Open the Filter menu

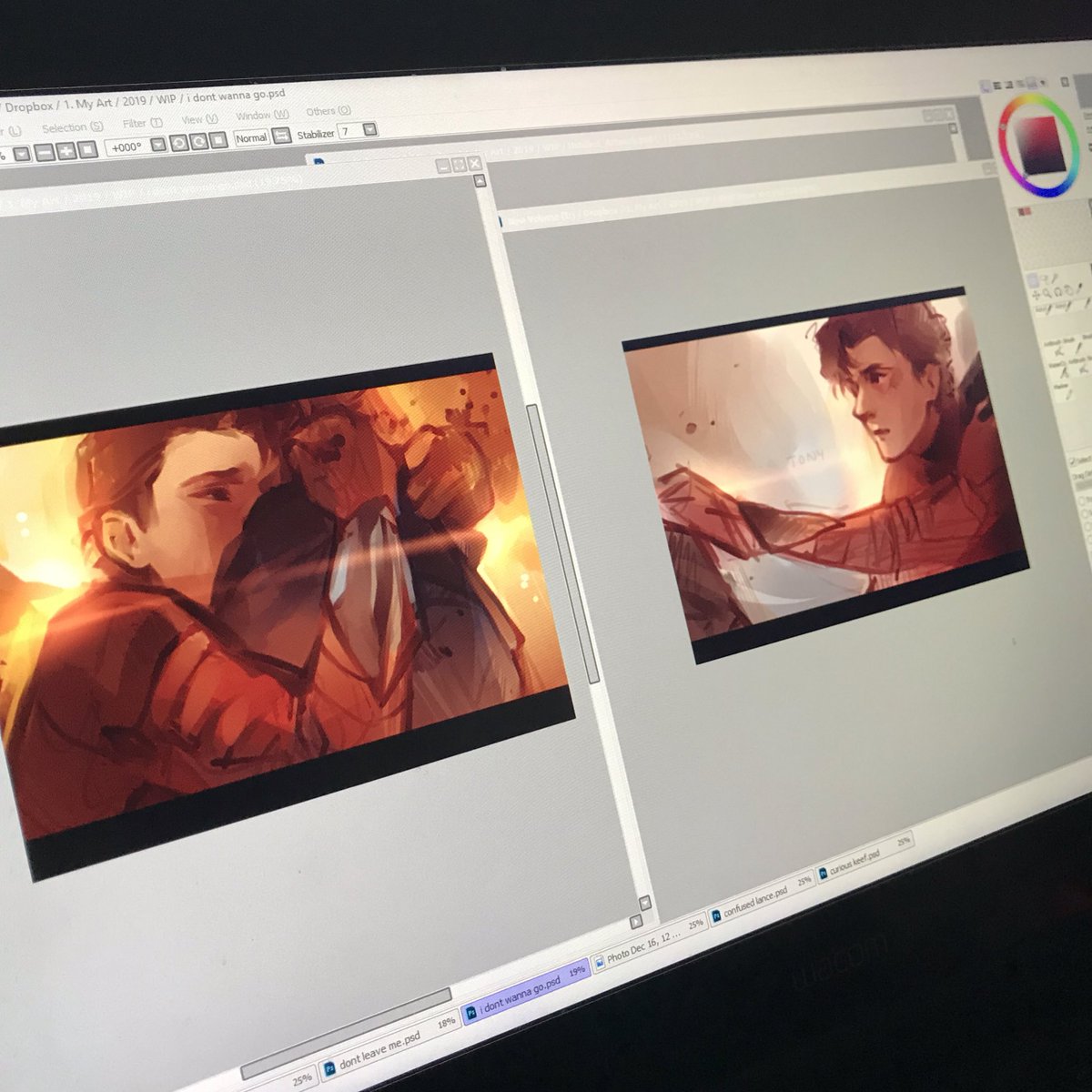(143, 123)
